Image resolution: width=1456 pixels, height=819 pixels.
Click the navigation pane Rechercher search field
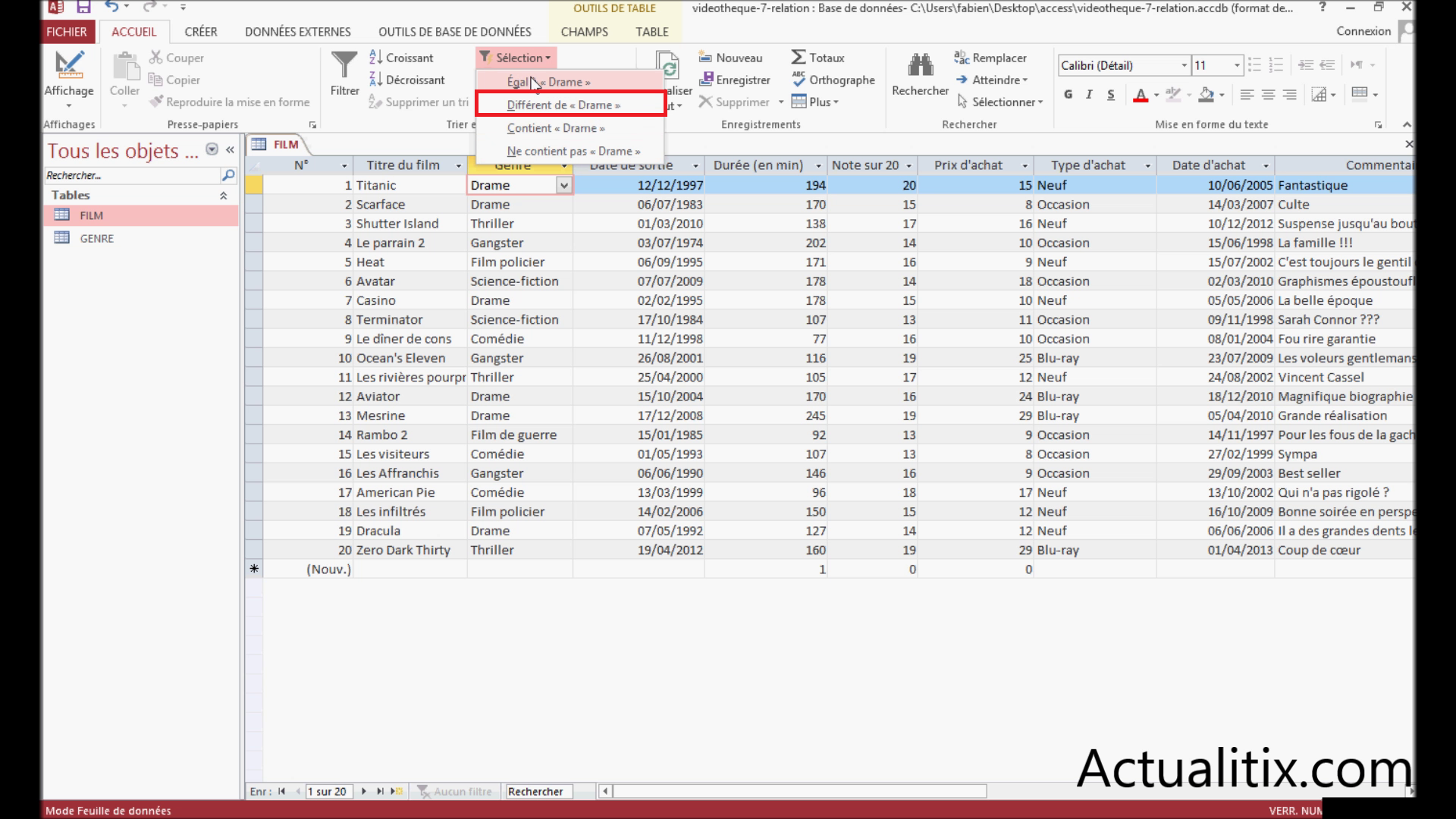pyautogui.click(x=132, y=175)
